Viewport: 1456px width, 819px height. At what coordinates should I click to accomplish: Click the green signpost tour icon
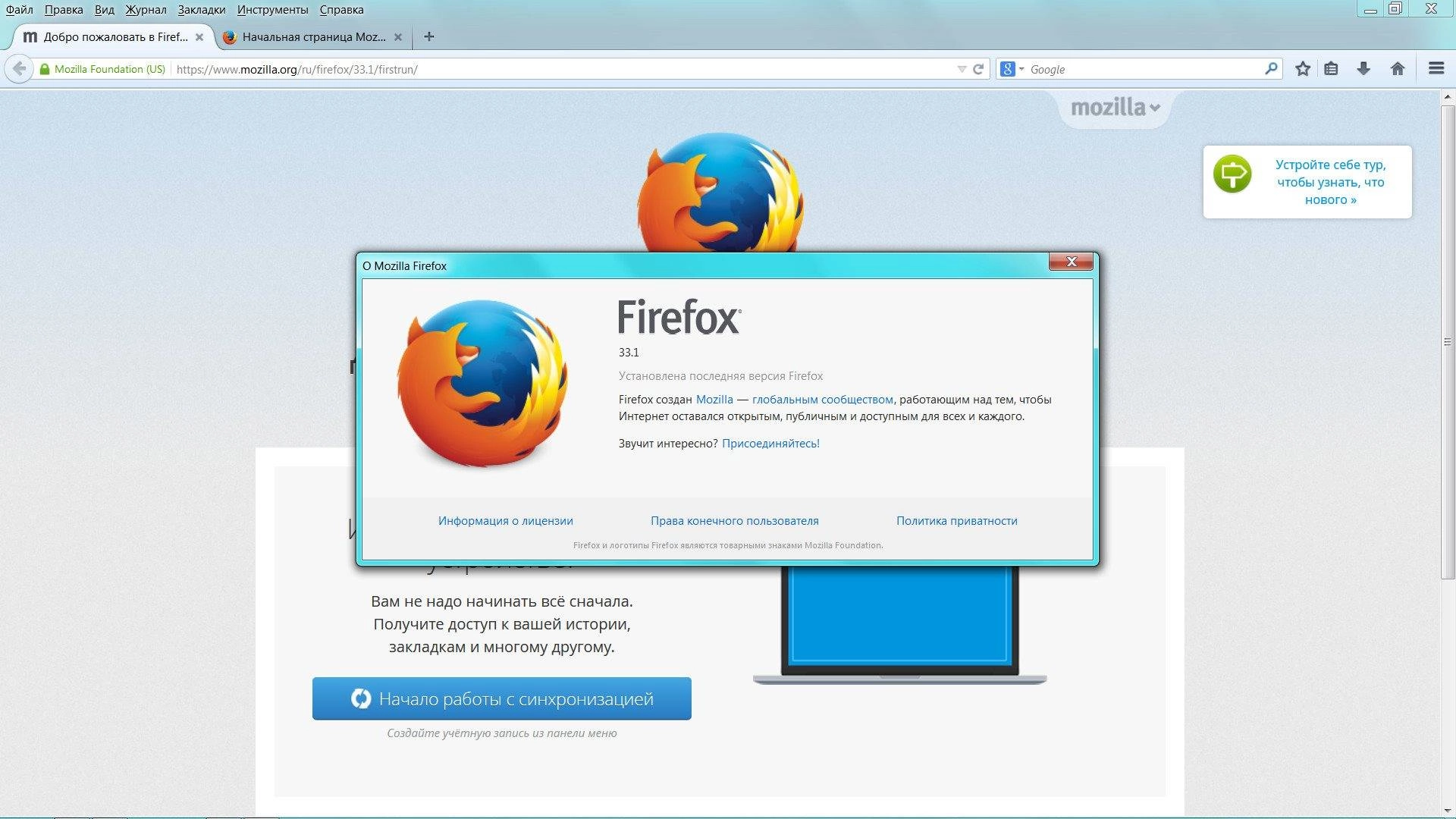(x=1232, y=174)
